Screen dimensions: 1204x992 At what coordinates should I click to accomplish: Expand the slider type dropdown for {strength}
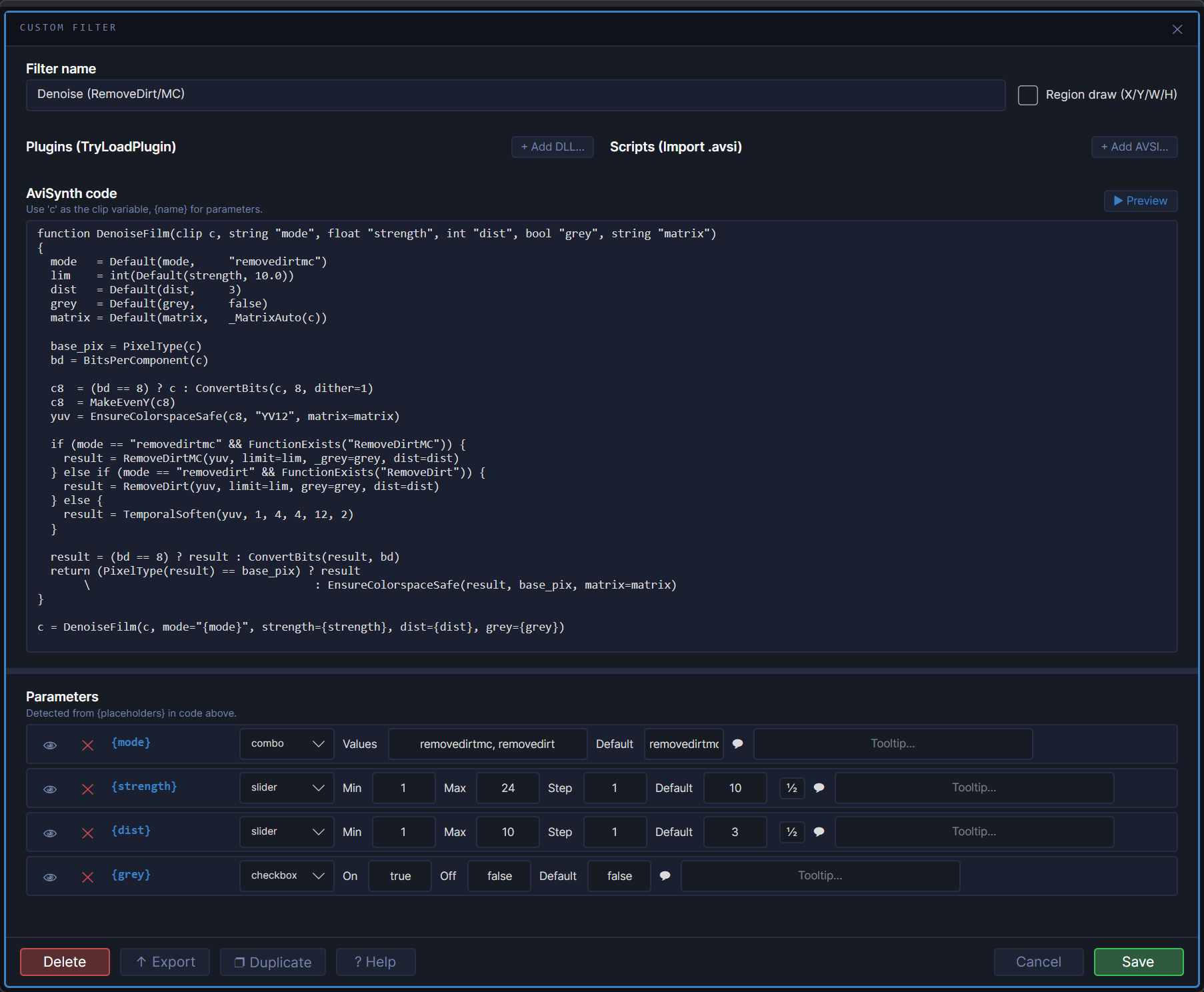287,788
